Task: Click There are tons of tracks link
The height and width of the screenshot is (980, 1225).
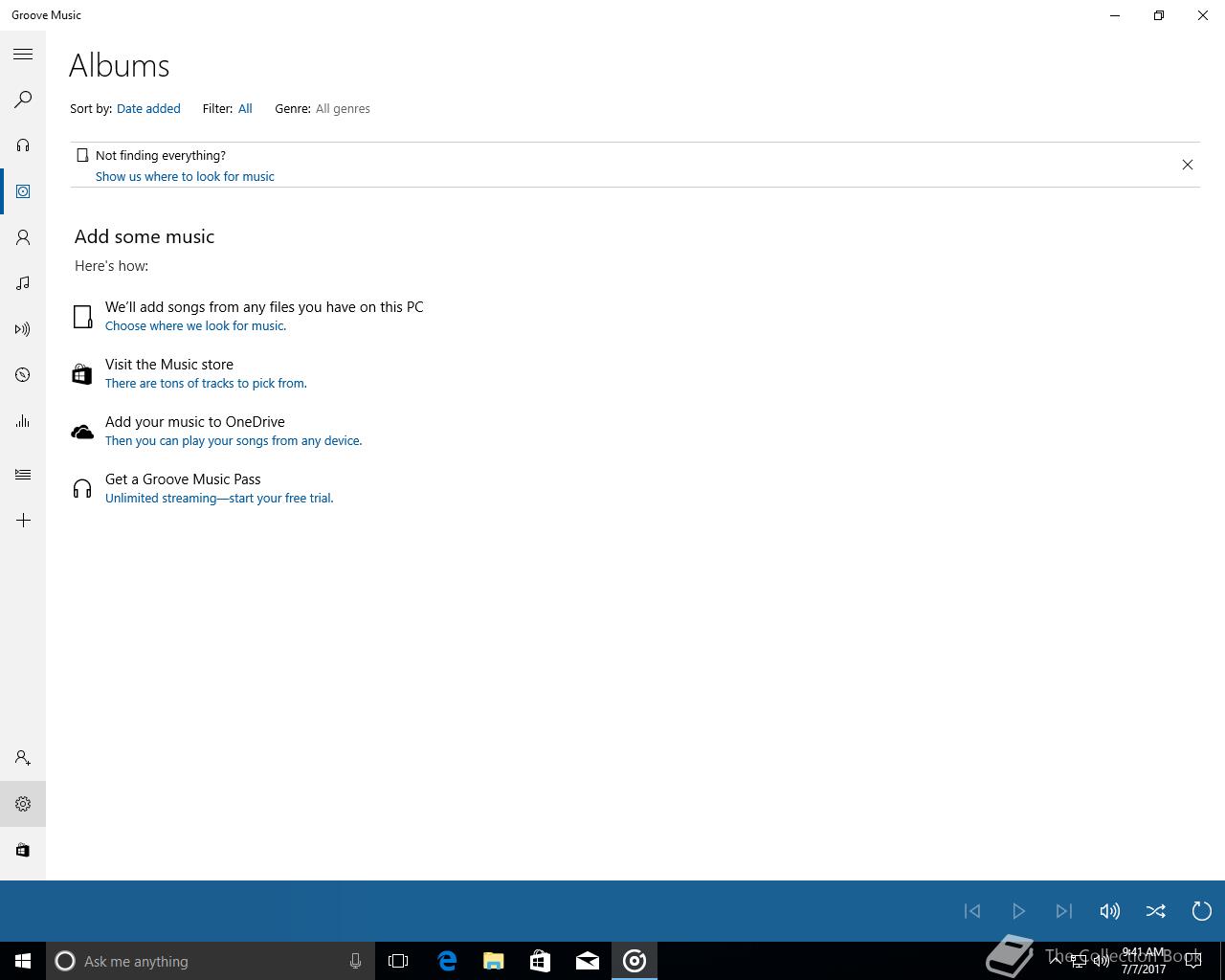Action: [206, 383]
